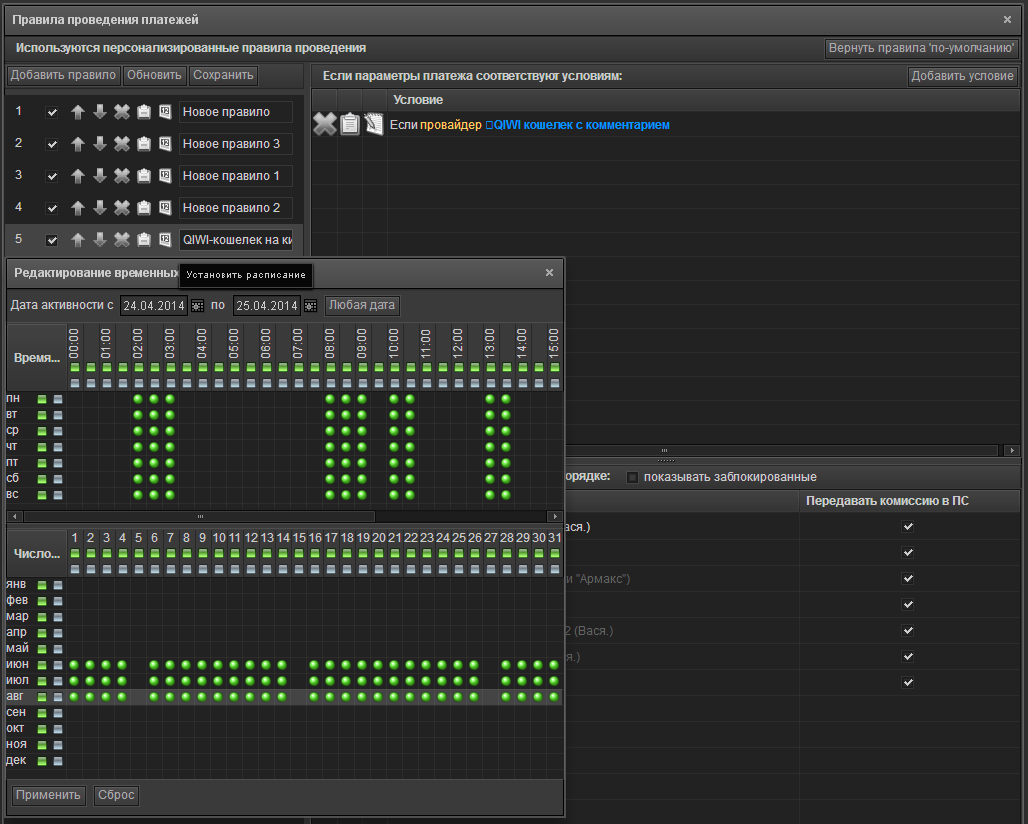
Task: Toggle last 'Передавать комиссию в ПС' checkbox
Action: pos(908,682)
